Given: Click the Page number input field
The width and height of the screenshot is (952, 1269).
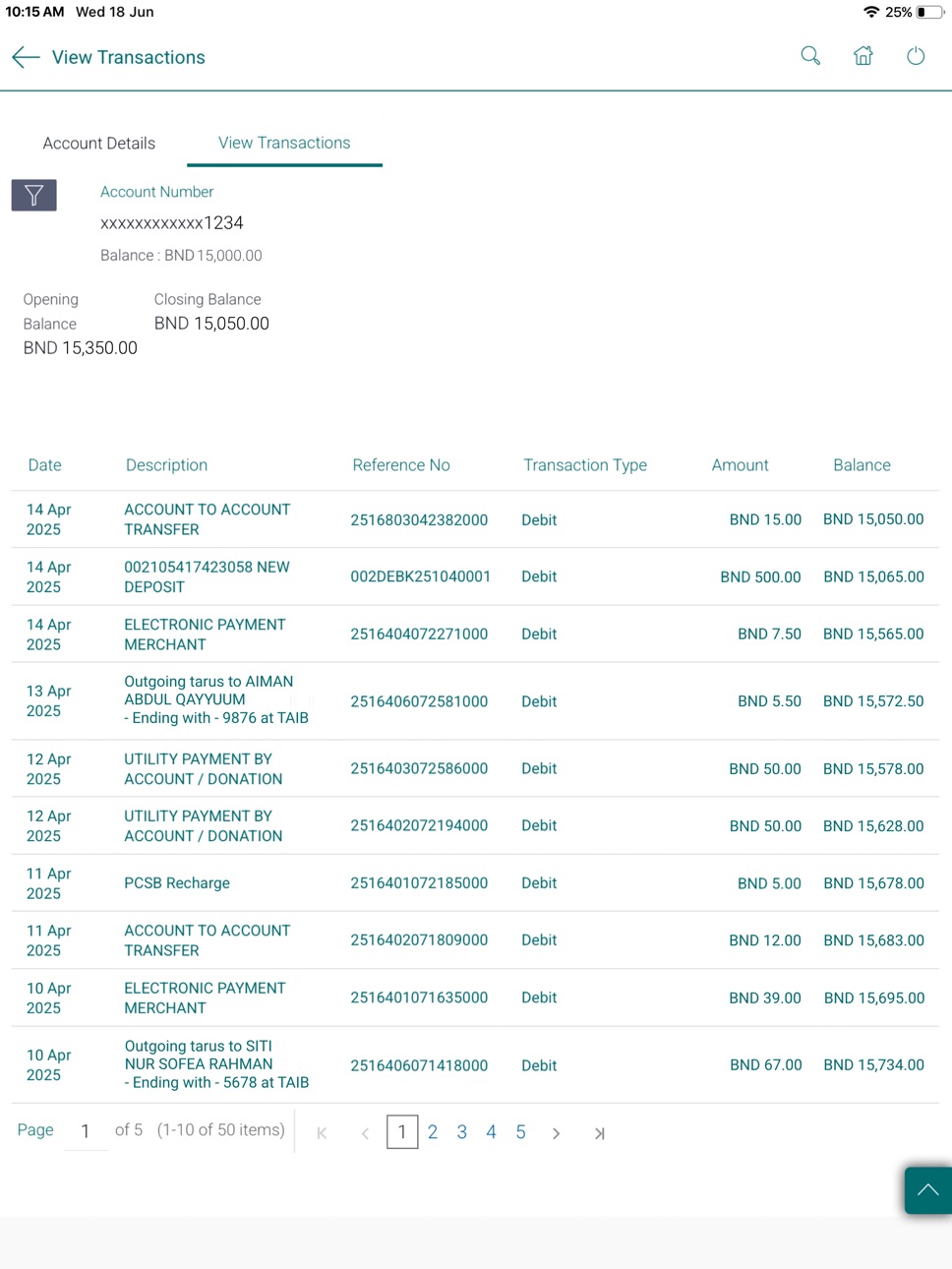Looking at the screenshot, I should pos(86,1131).
